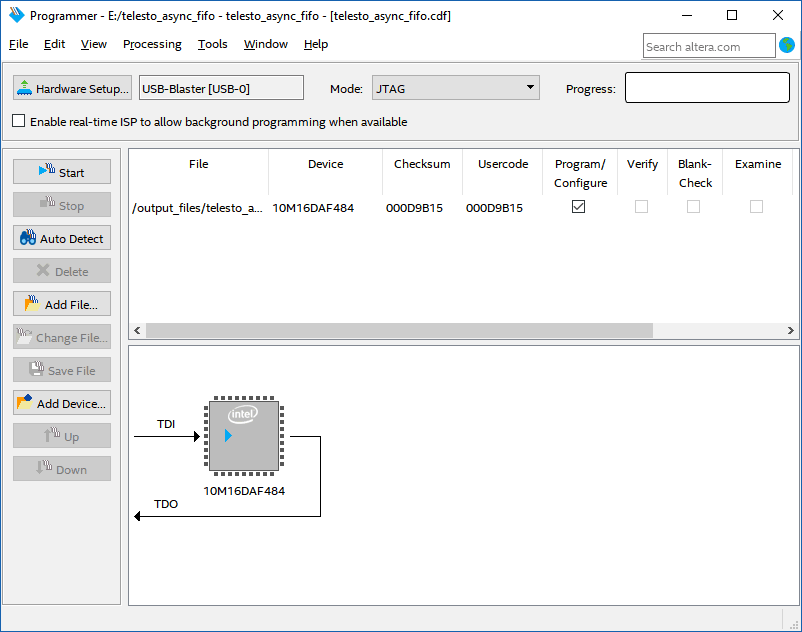Viewport: 802px width, 632px height.
Task: Open Hardware Setup
Action: pyautogui.click(x=73, y=89)
